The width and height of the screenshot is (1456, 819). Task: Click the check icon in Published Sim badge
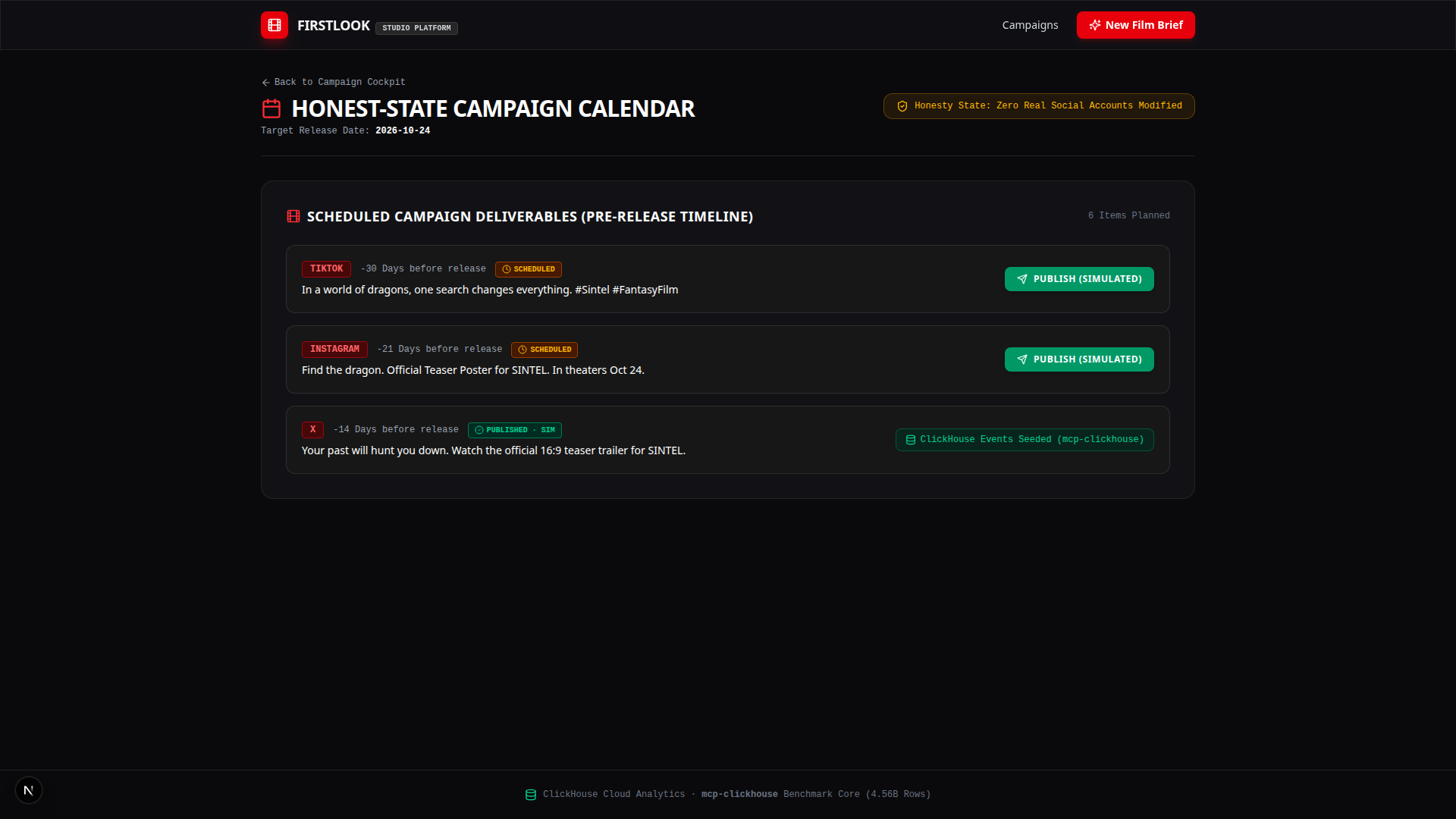(x=479, y=430)
